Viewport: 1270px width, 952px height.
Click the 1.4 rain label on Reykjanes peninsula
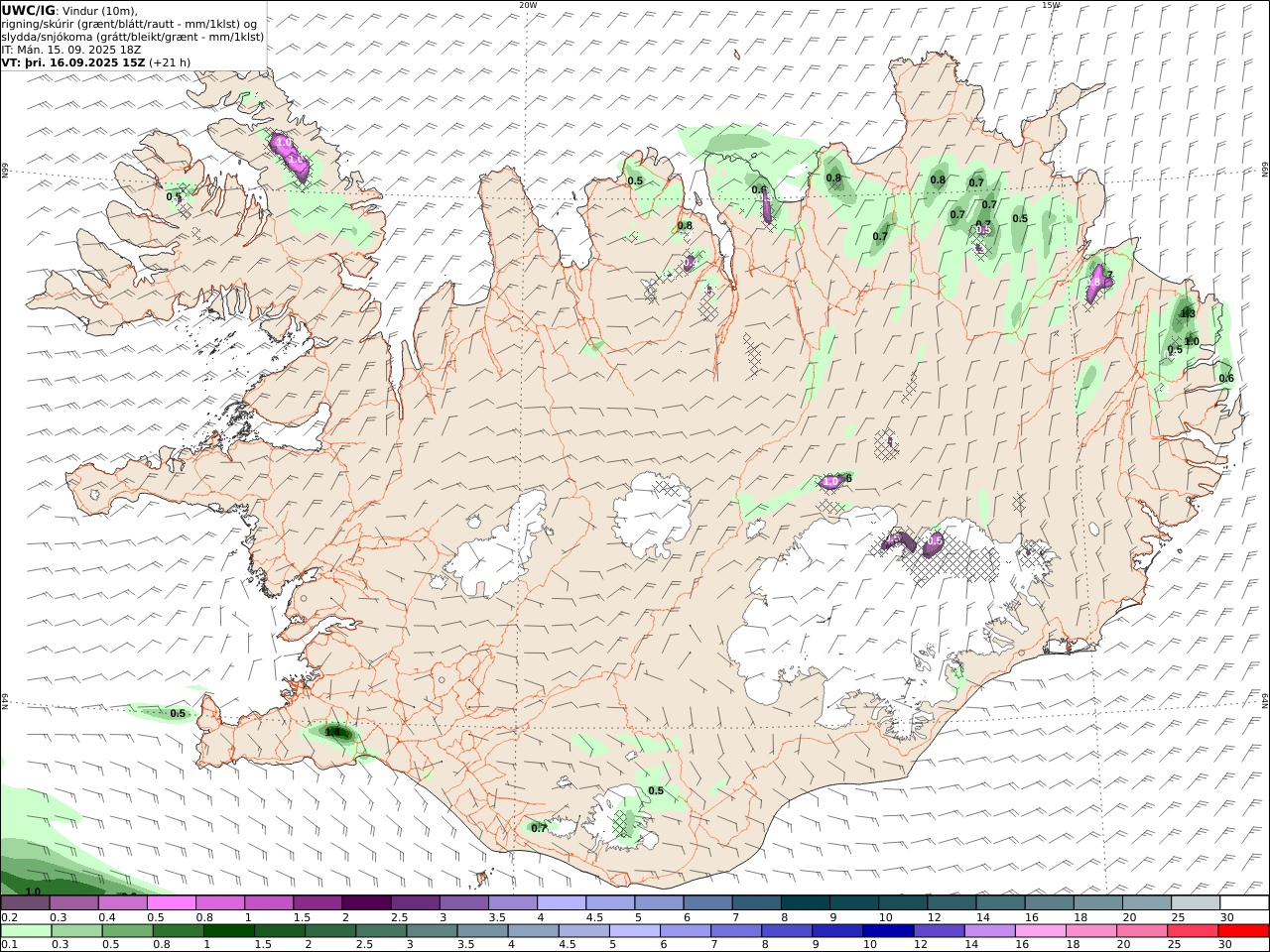[332, 732]
